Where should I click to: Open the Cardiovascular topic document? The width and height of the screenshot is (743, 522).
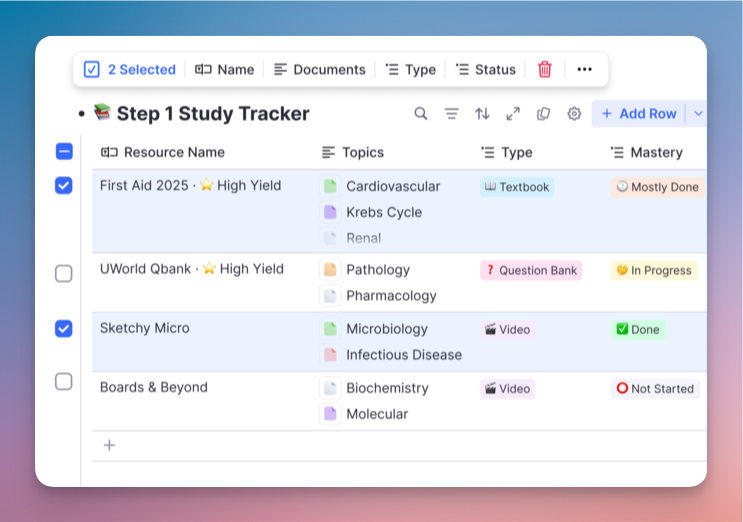pos(392,186)
